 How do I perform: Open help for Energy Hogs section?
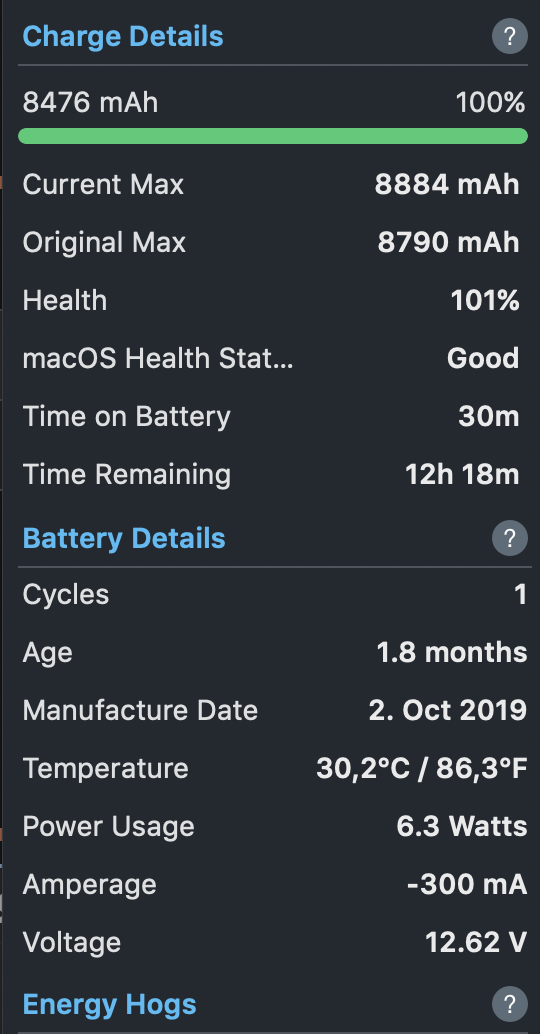[x=510, y=1004]
